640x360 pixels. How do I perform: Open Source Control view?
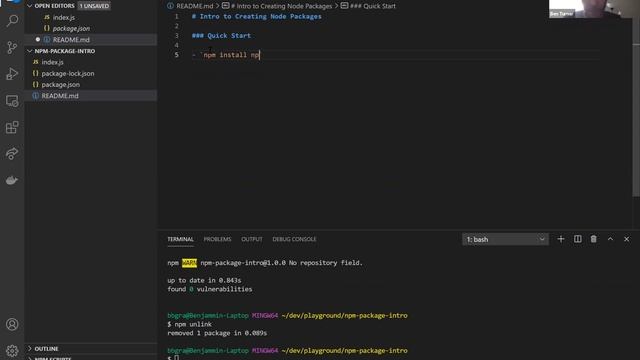tap(12, 47)
